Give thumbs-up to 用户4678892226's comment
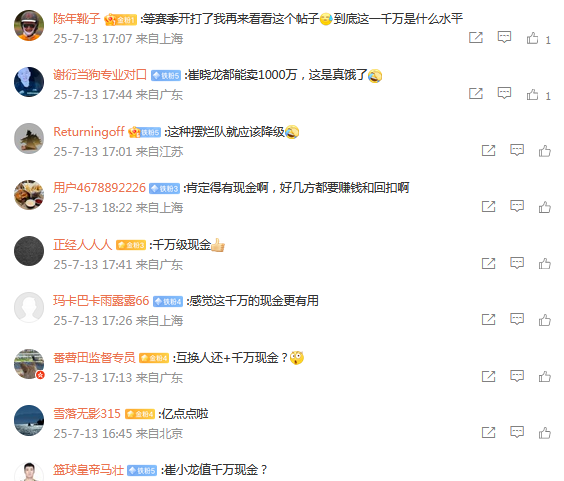This screenshot has height=481, width=564. point(545,207)
